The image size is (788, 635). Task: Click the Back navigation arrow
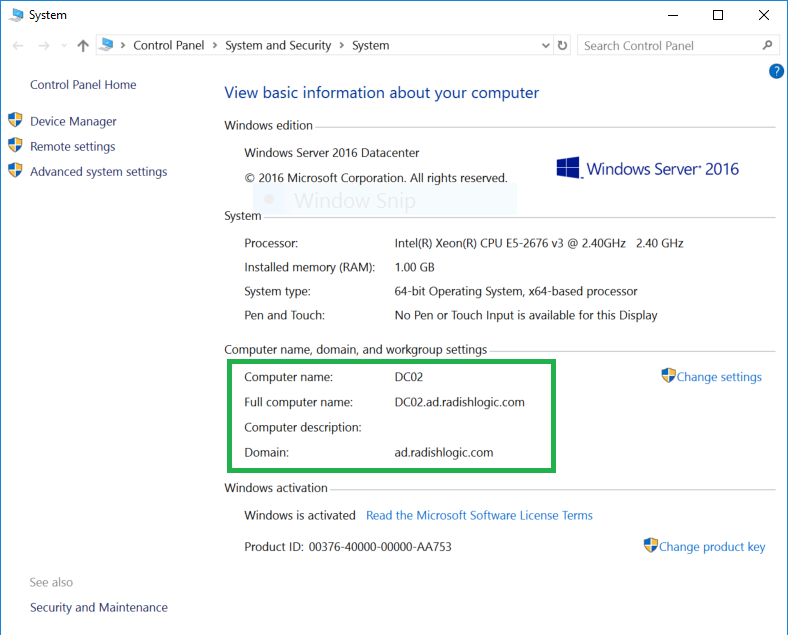pos(18,46)
